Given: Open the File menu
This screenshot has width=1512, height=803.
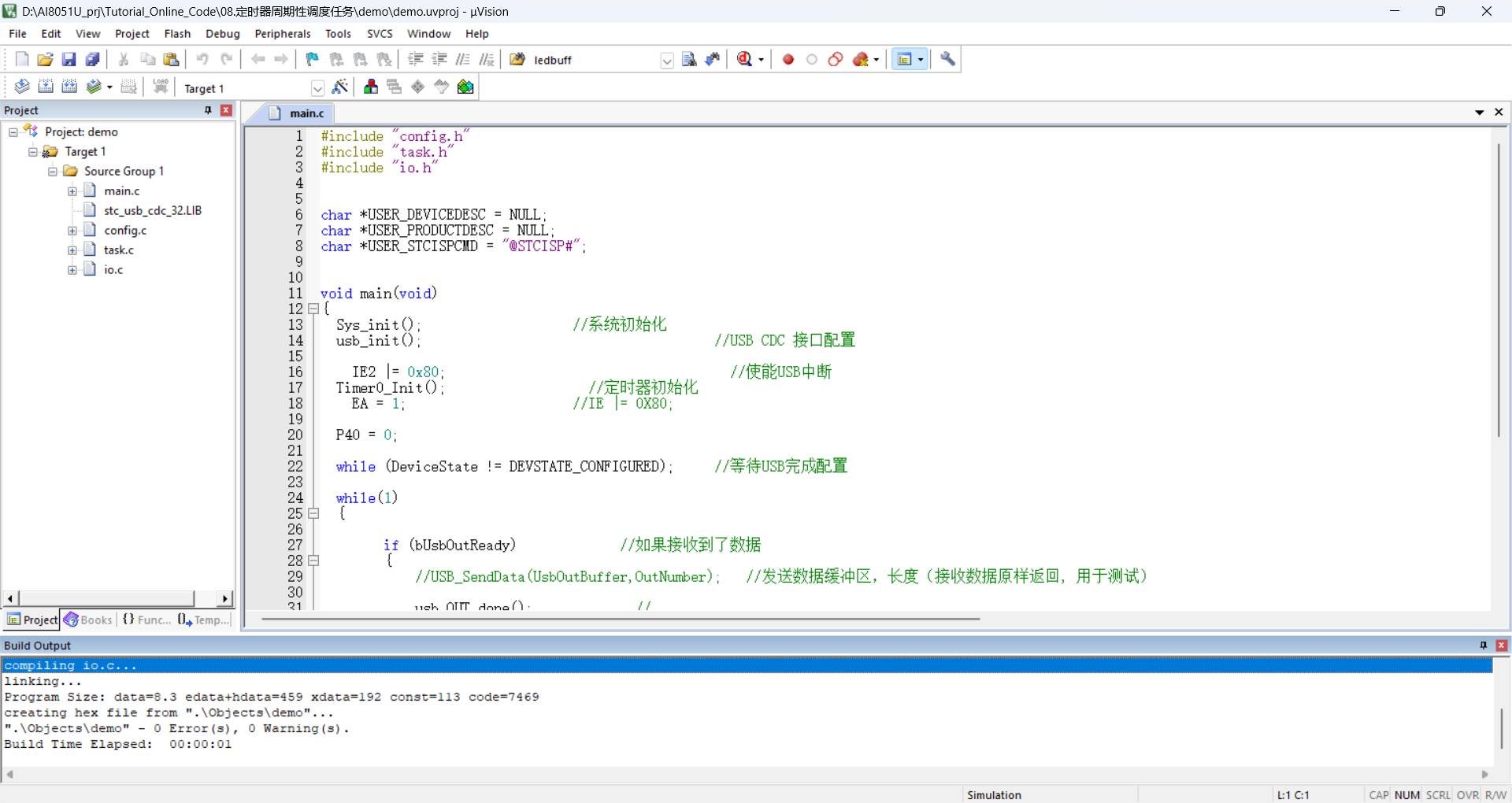Looking at the screenshot, I should [x=17, y=34].
